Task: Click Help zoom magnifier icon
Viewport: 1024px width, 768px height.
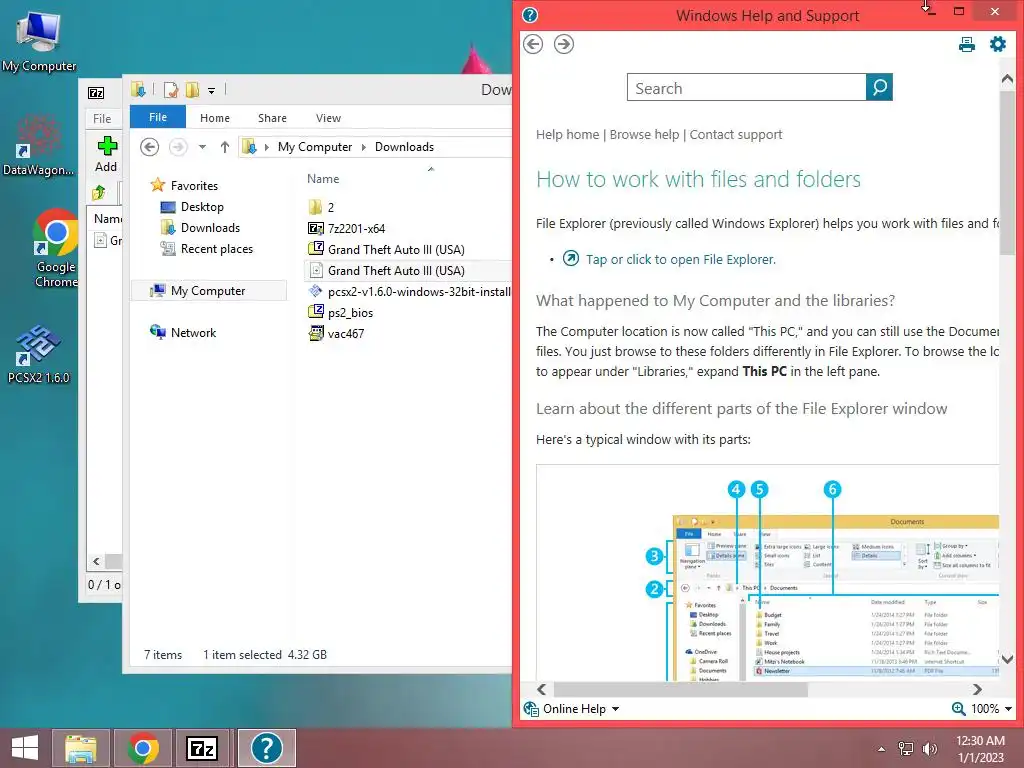Action: point(959,709)
